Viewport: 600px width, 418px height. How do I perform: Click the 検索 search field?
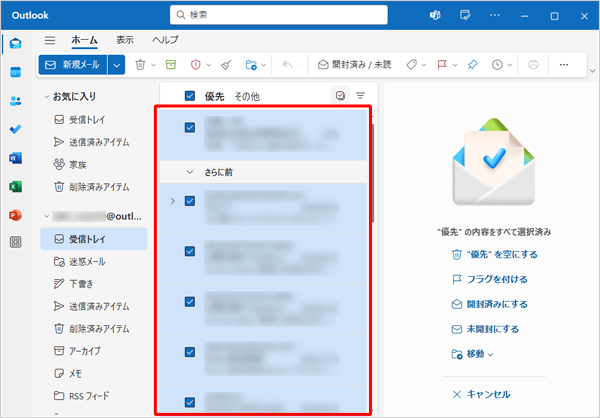tap(279, 15)
